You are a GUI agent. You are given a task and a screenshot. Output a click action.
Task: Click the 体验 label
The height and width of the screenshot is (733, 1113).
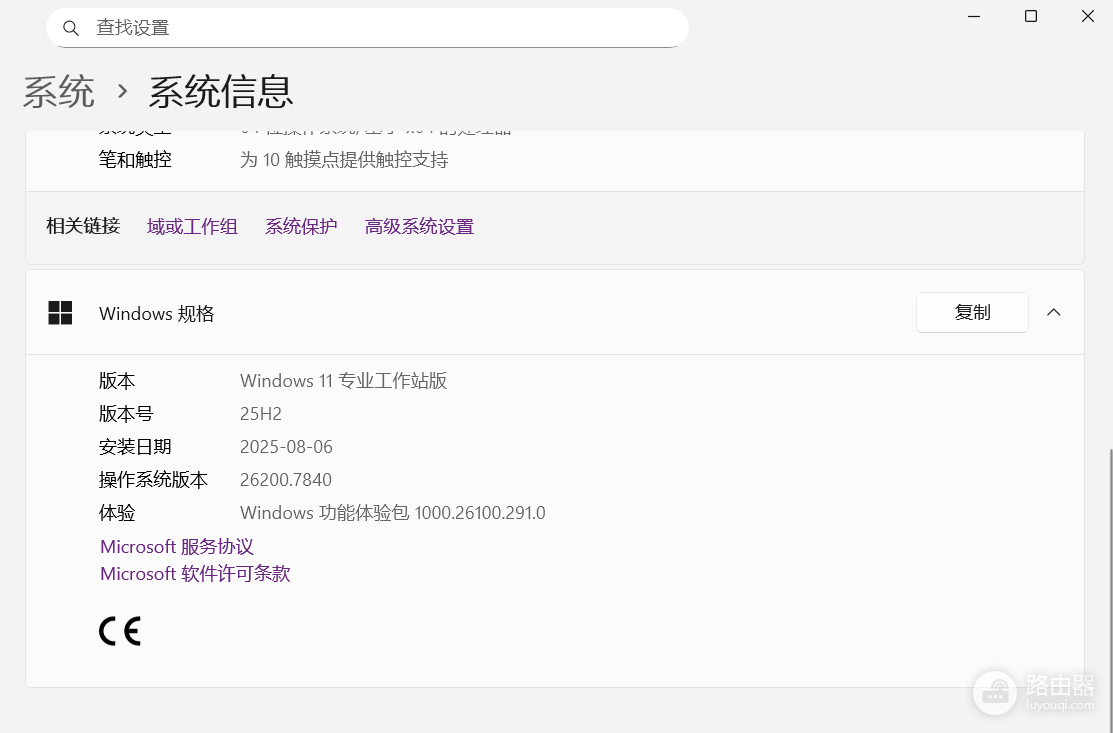[x=116, y=513]
